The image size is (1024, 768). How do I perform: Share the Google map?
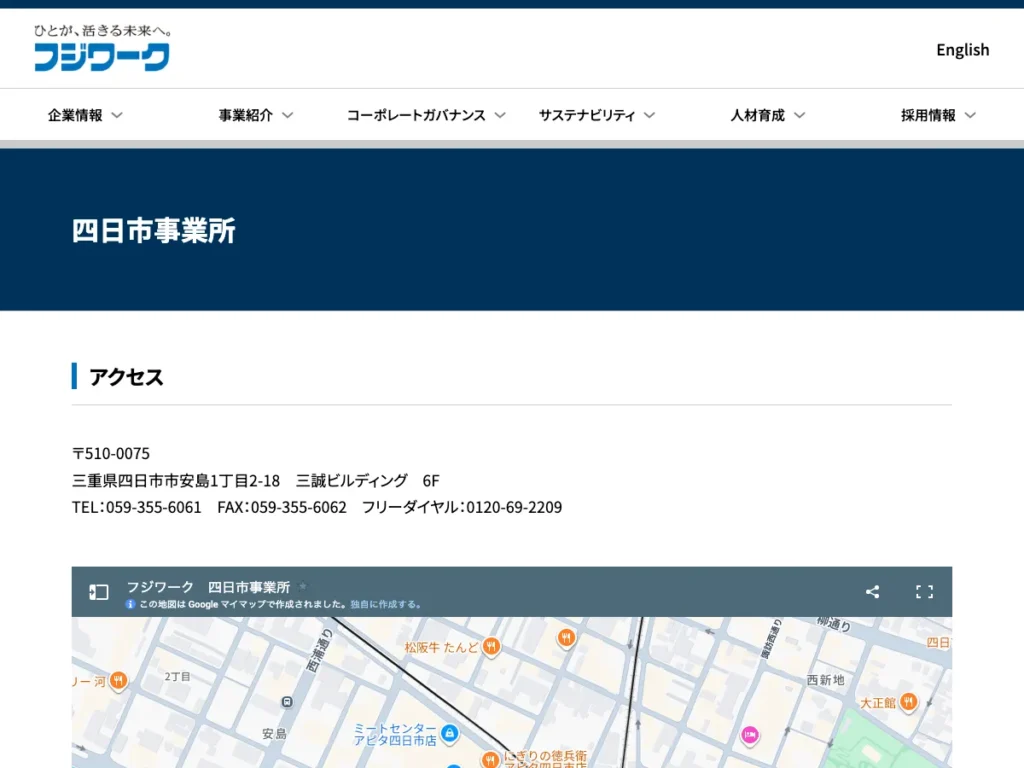tap(872, 592)
